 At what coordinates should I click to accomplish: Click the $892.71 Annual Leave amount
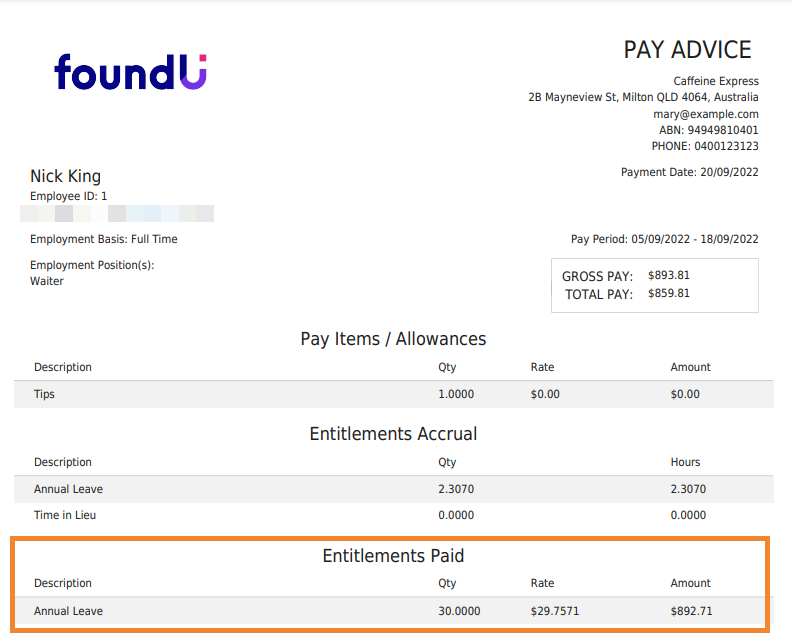692,611
